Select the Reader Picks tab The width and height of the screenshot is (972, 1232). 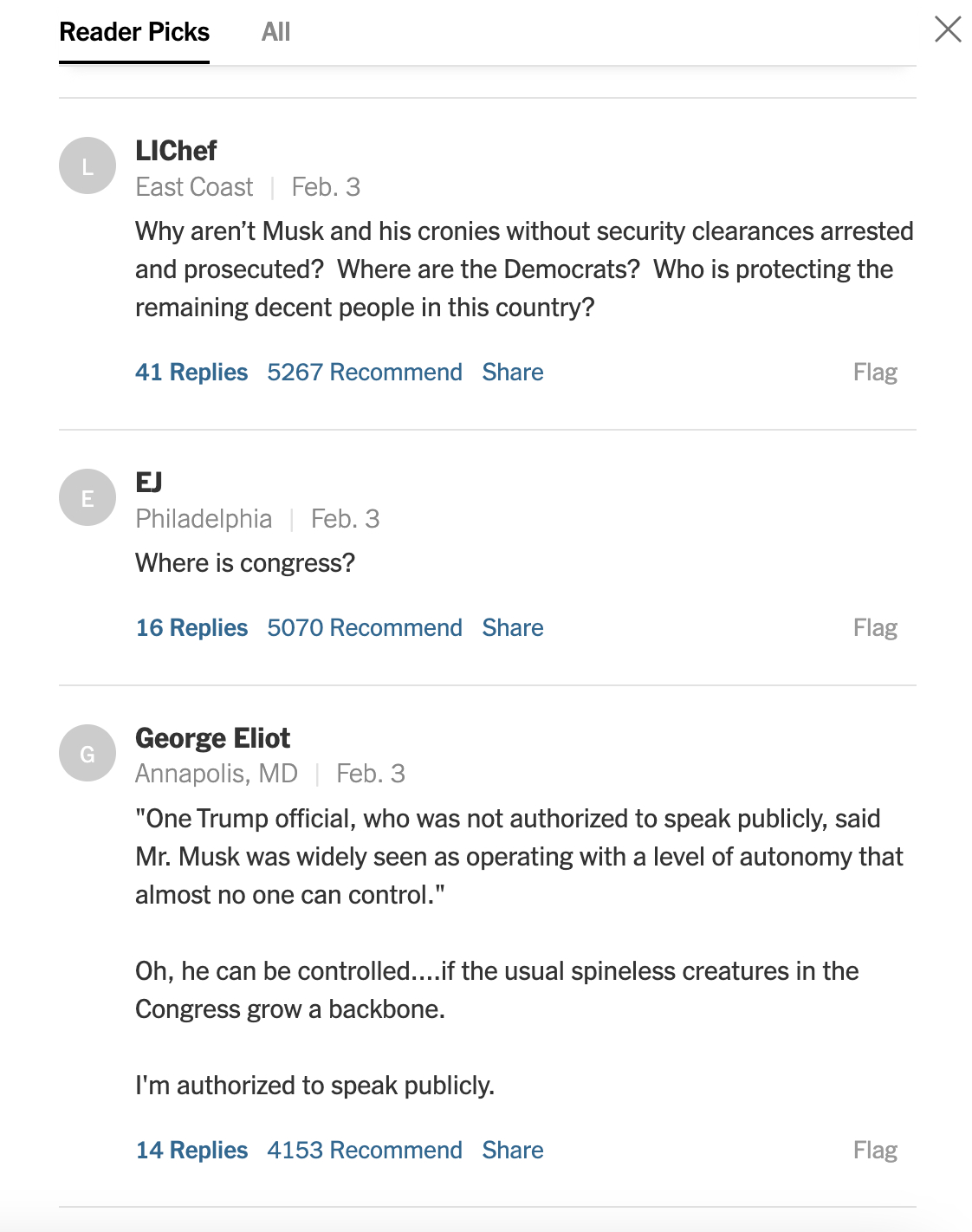click(134, 32)
